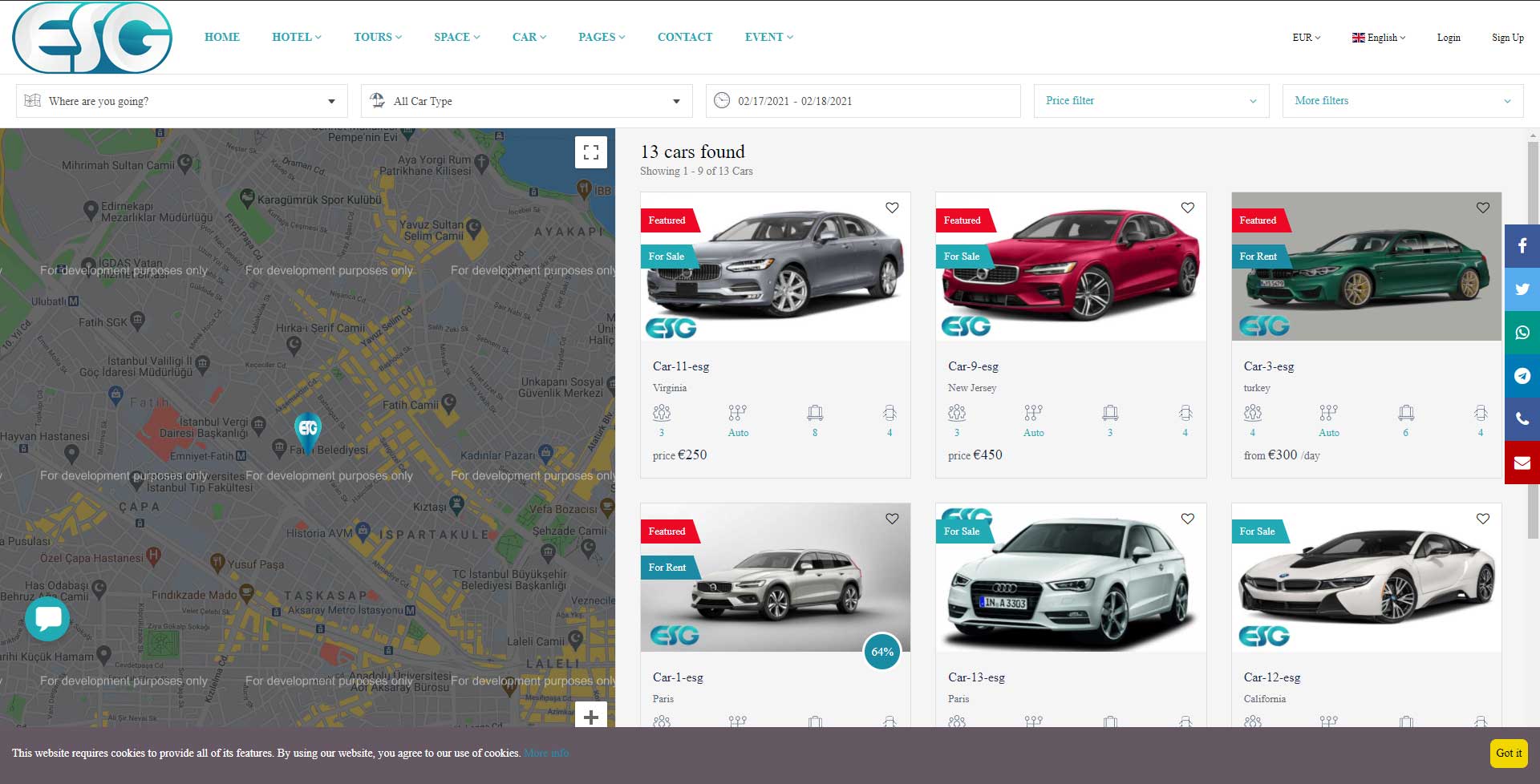Open the live chat bubble
Viewport: 1540px width, 784px height.
[47, 619]
